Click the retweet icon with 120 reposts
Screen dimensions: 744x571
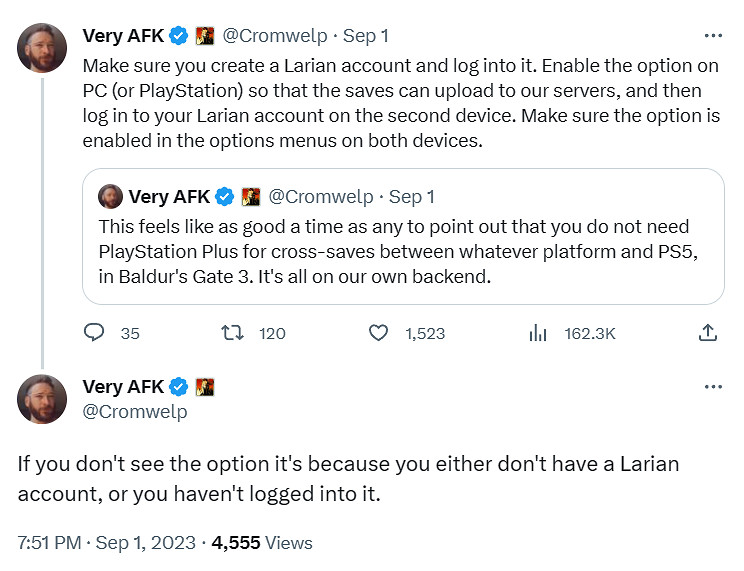[231, 333]
